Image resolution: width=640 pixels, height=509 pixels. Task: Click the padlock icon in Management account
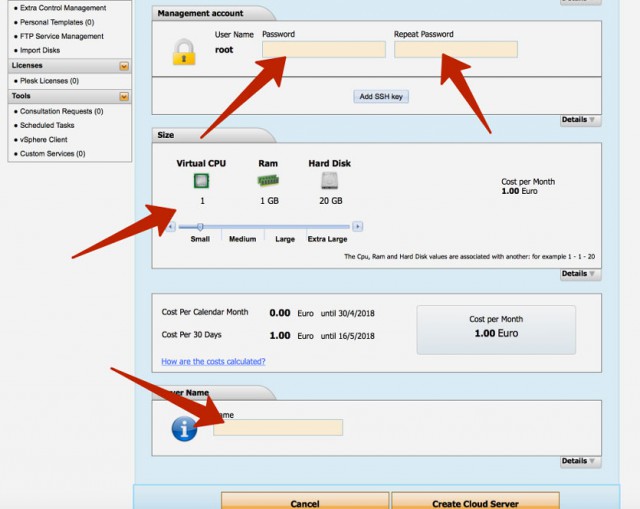tap(183, 52)
